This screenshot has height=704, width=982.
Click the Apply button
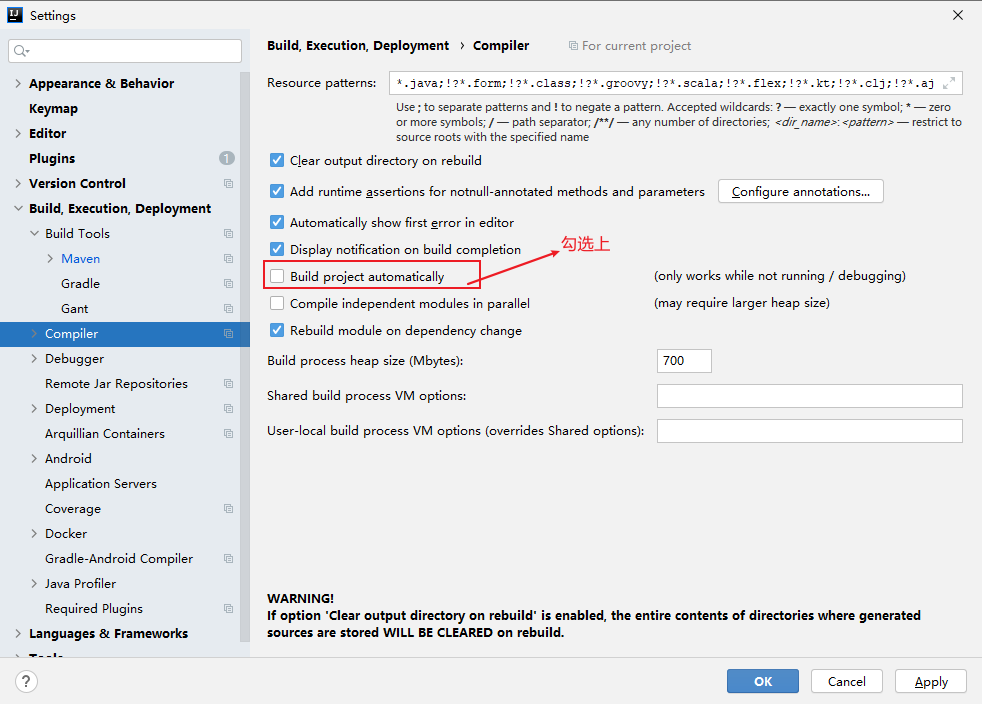(930, 681)
